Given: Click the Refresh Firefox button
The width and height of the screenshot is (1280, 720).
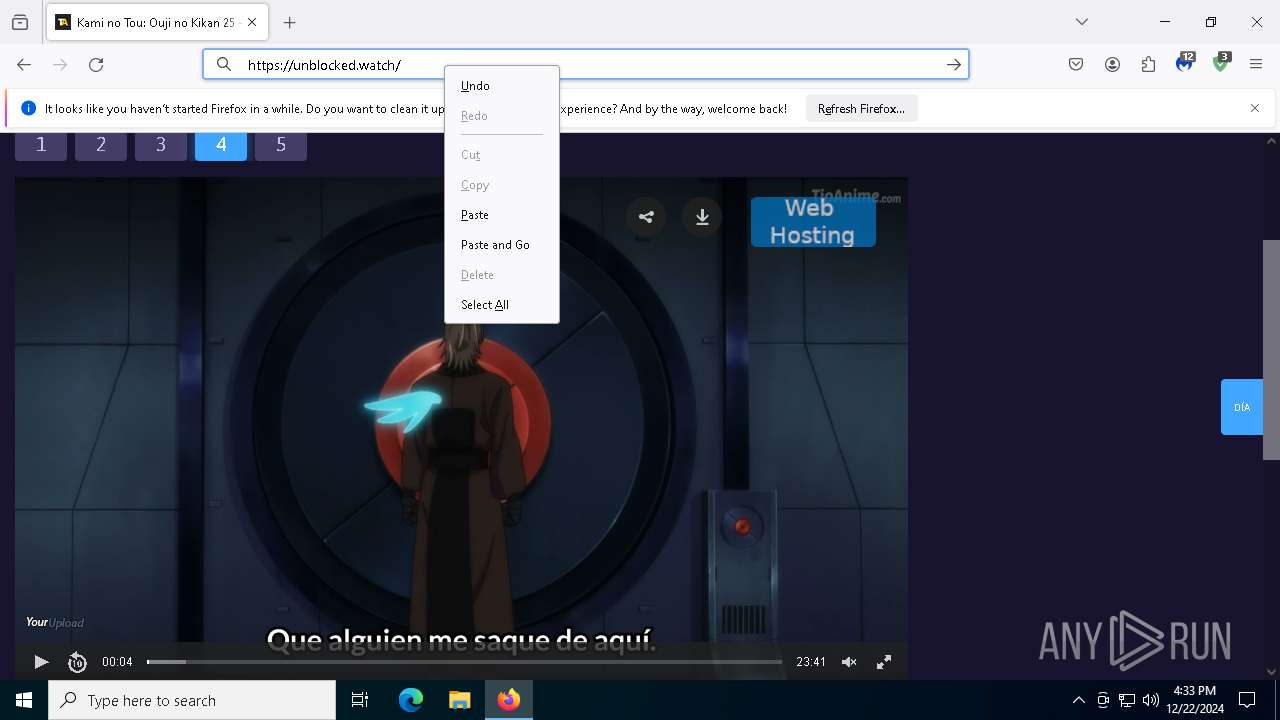Looking at the screenshot, I should (861, 109).
